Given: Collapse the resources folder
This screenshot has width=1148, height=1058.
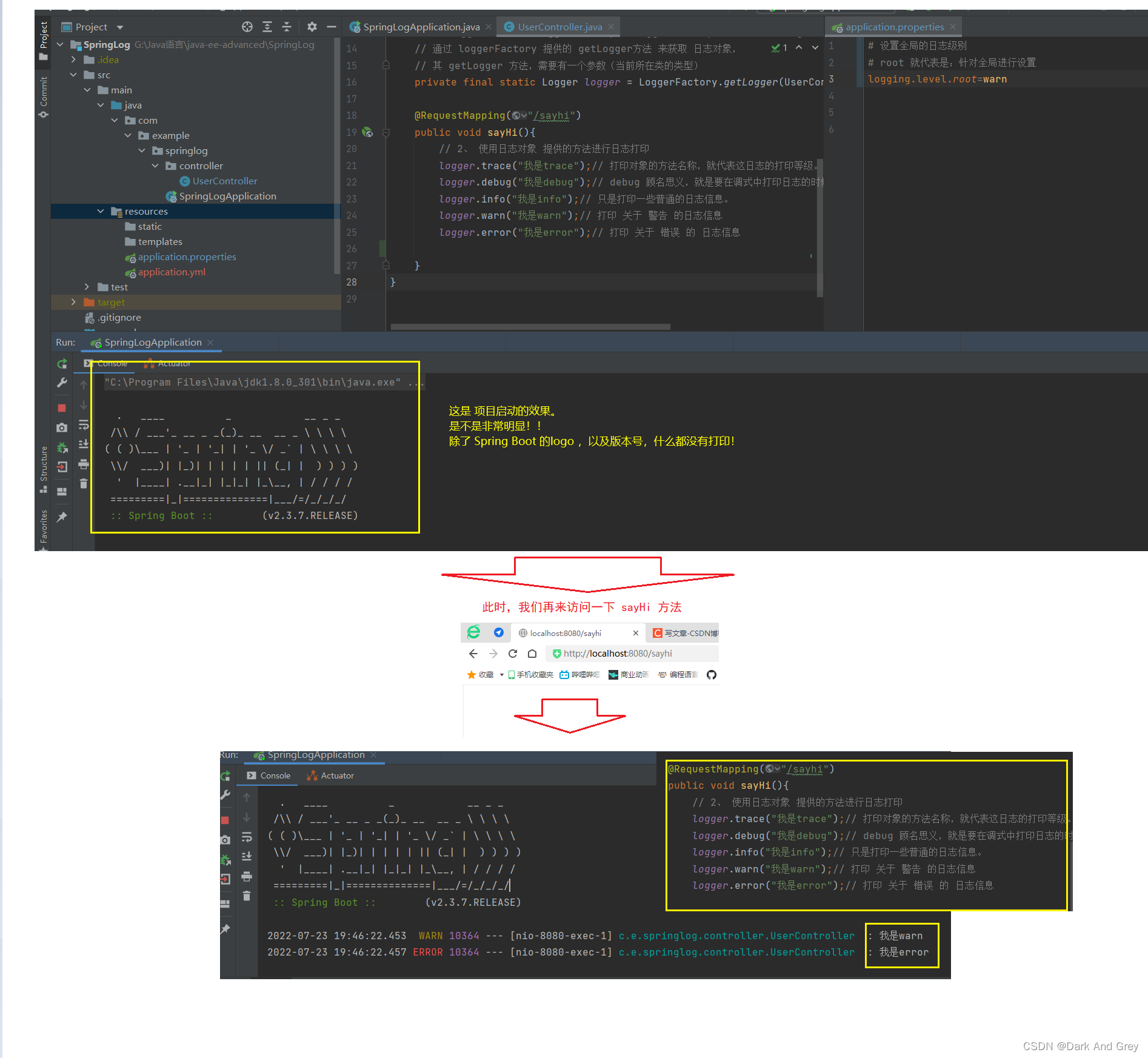Looking at the screenshot, I should [x=101, y=211].
